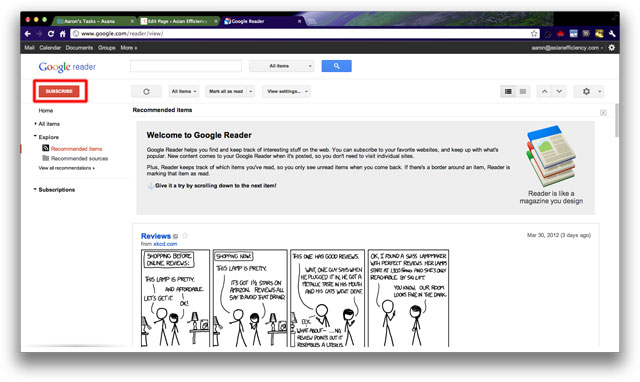640x382 pixels.
Task: Go to next item with down arrow
Action: (x=559, y=91)
